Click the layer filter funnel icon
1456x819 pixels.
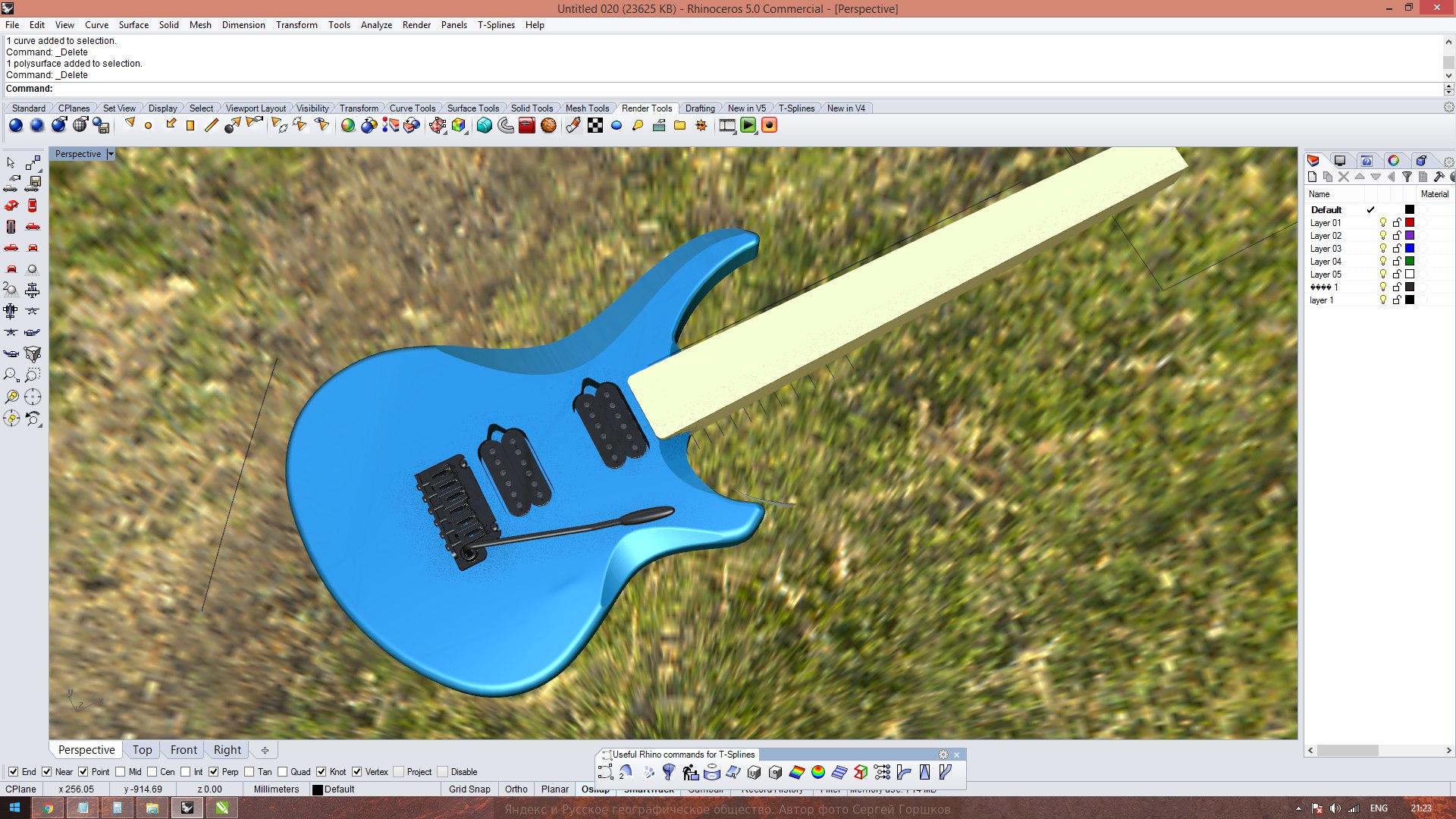tap(1407, 177)
